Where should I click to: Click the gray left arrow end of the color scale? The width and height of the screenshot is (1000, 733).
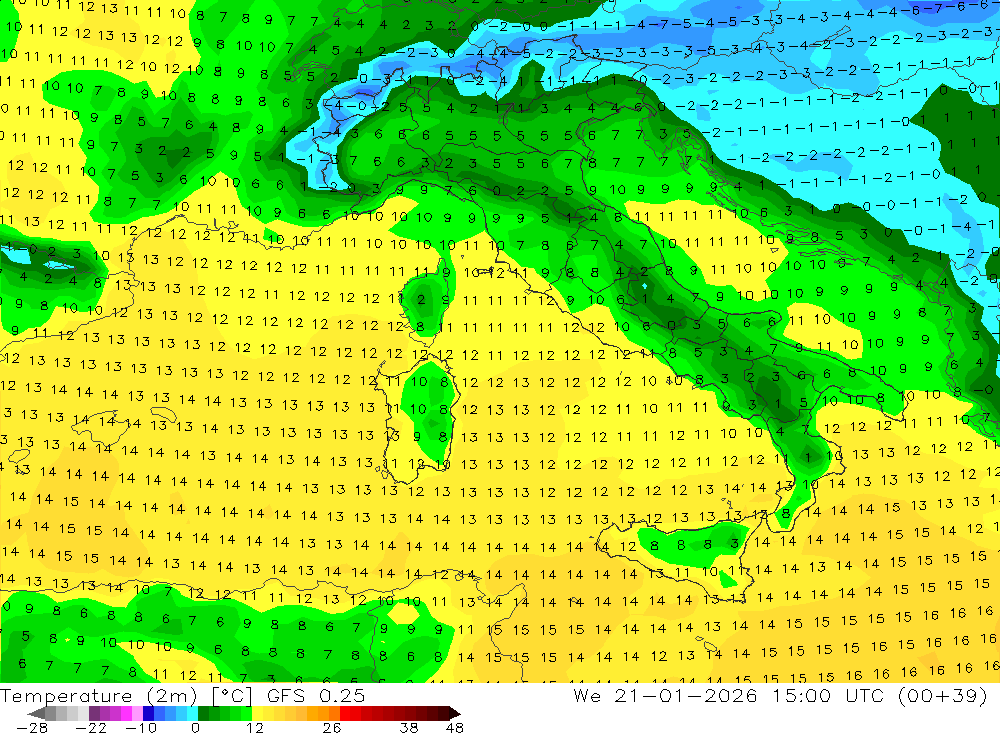36,714
